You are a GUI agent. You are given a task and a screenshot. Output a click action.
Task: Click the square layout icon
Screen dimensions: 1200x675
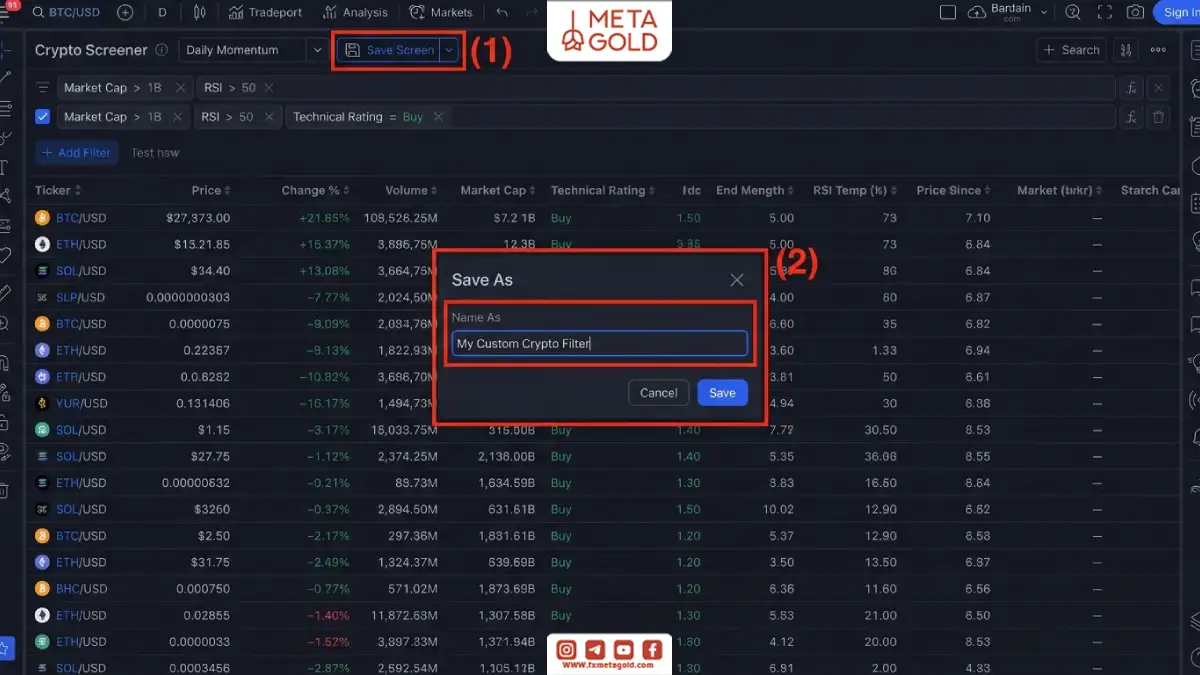(948, 12)
